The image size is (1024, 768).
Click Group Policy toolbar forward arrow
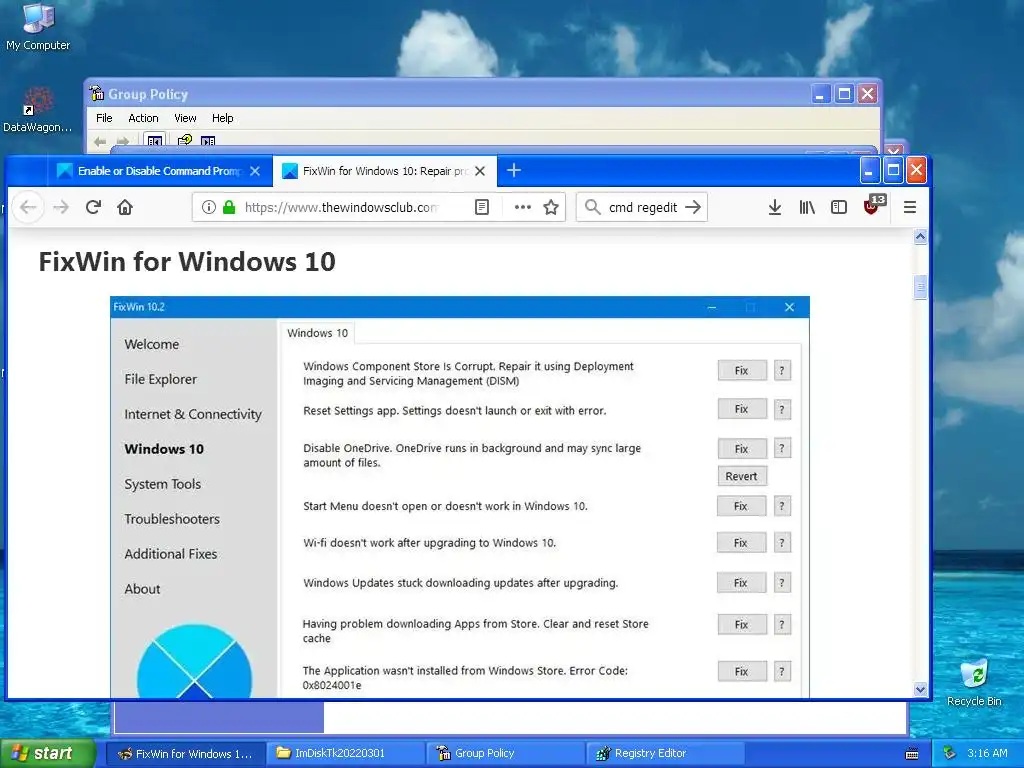pos(122,141)
